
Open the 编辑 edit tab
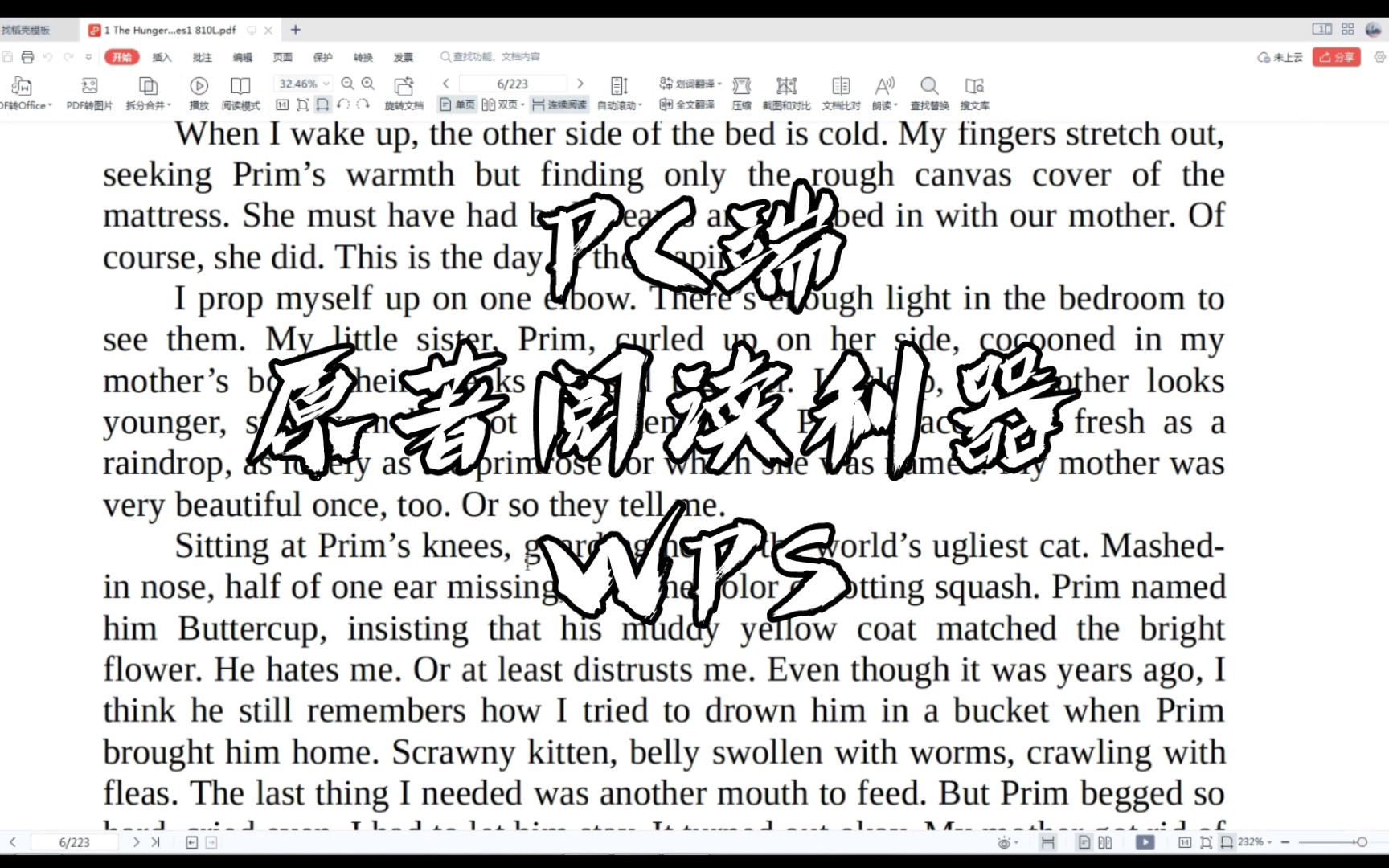tap(242, 57)
